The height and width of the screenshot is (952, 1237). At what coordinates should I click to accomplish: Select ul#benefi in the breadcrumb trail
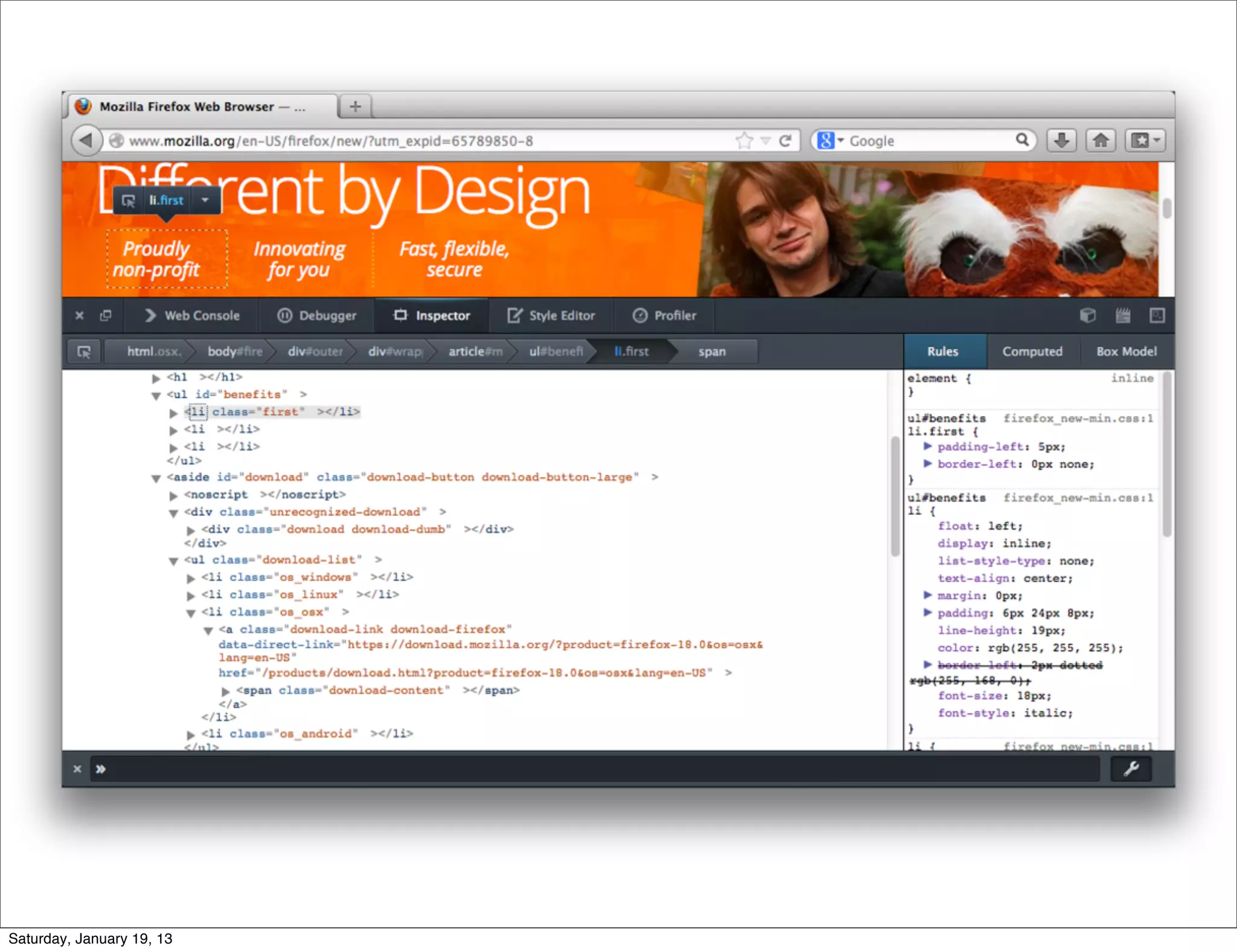(x=555, y=352)
